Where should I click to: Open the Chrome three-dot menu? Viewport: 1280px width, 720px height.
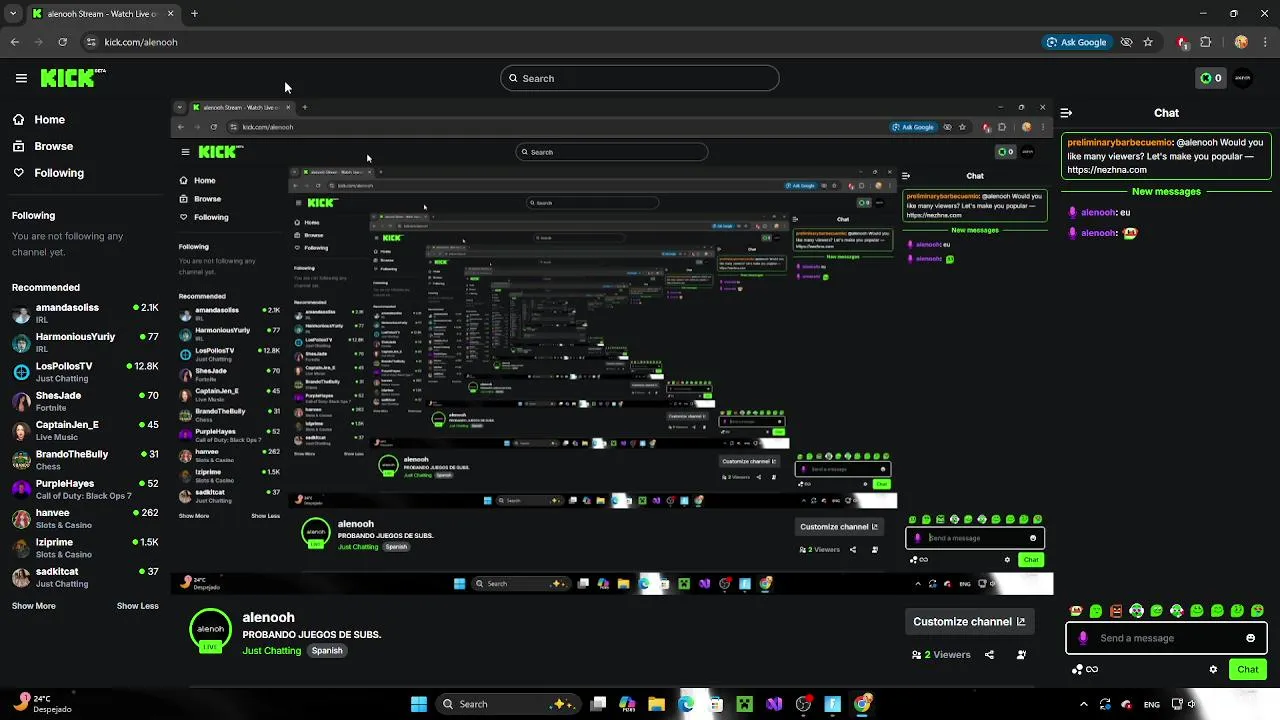pyautogui.click(x=1265, y=42)
